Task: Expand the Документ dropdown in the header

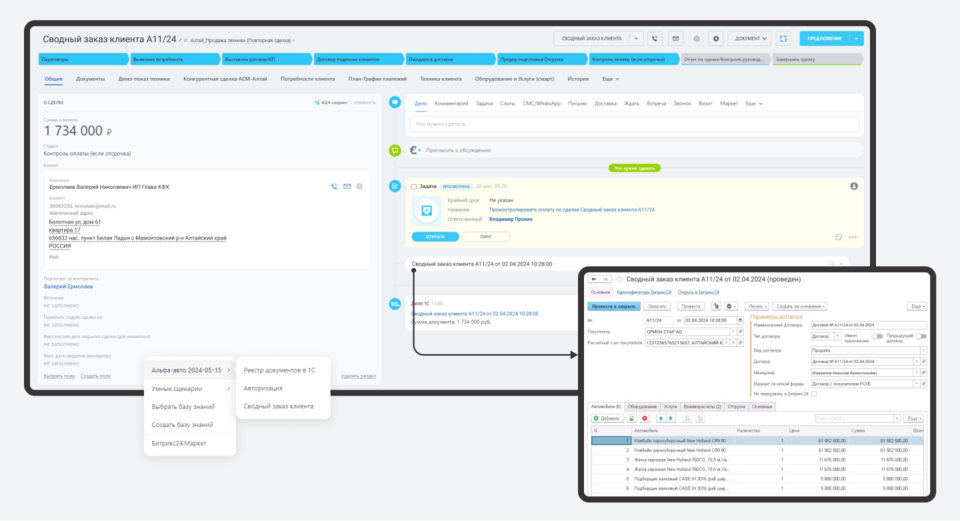Action: [x=750, y=38]
